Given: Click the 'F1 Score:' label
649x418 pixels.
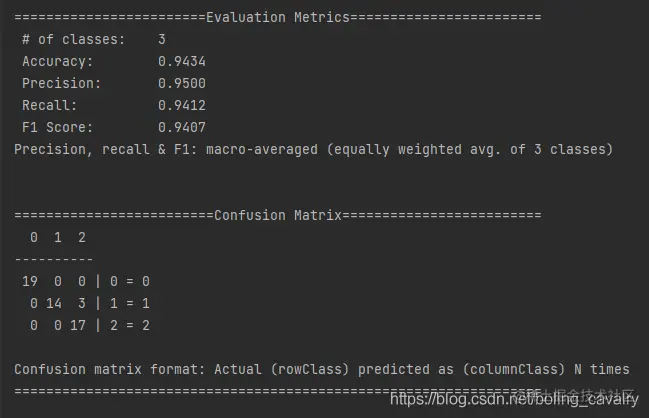Looking at the screenshot, I should point(58,127).
